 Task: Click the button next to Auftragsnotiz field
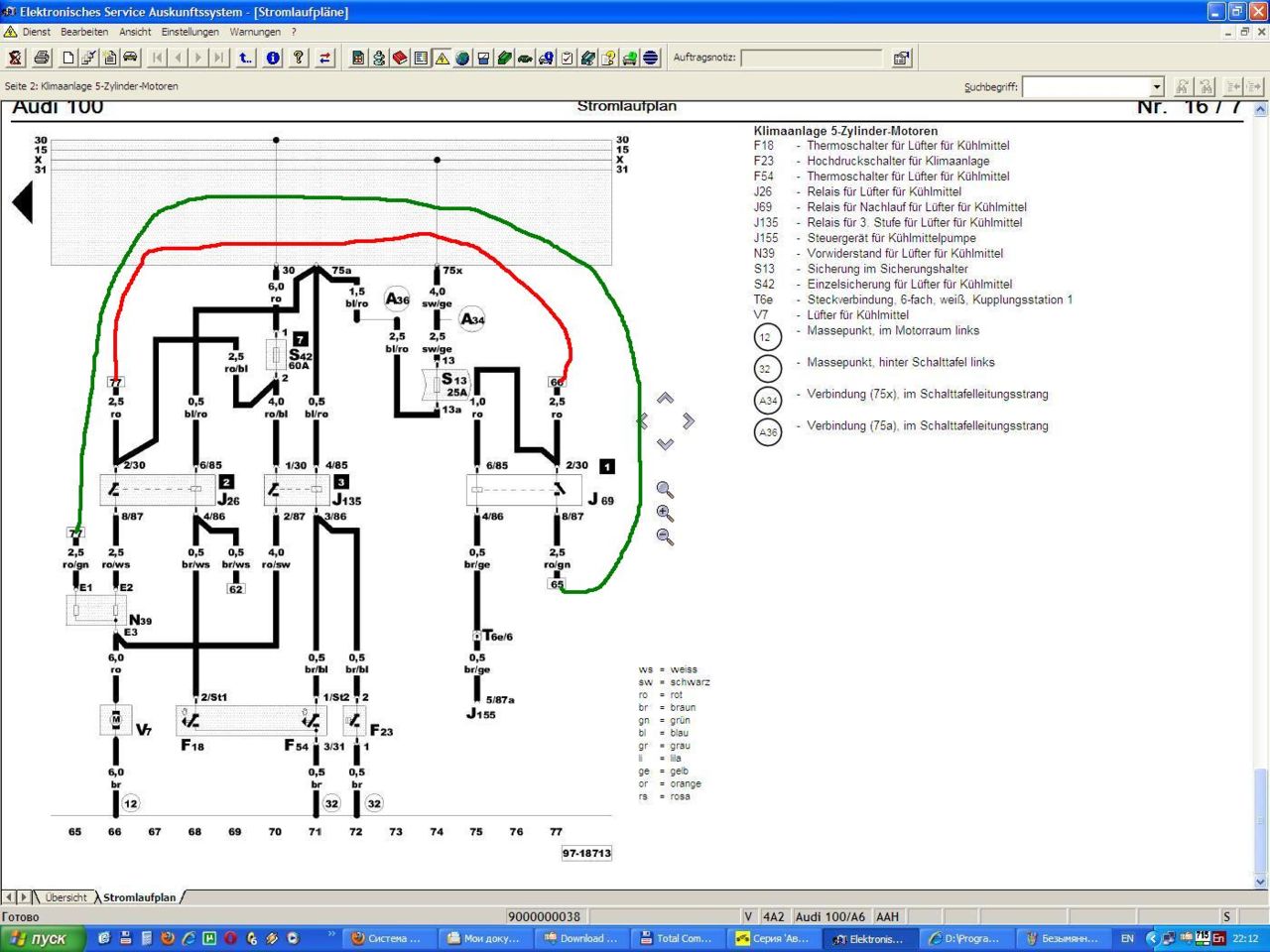pos(901,58)
